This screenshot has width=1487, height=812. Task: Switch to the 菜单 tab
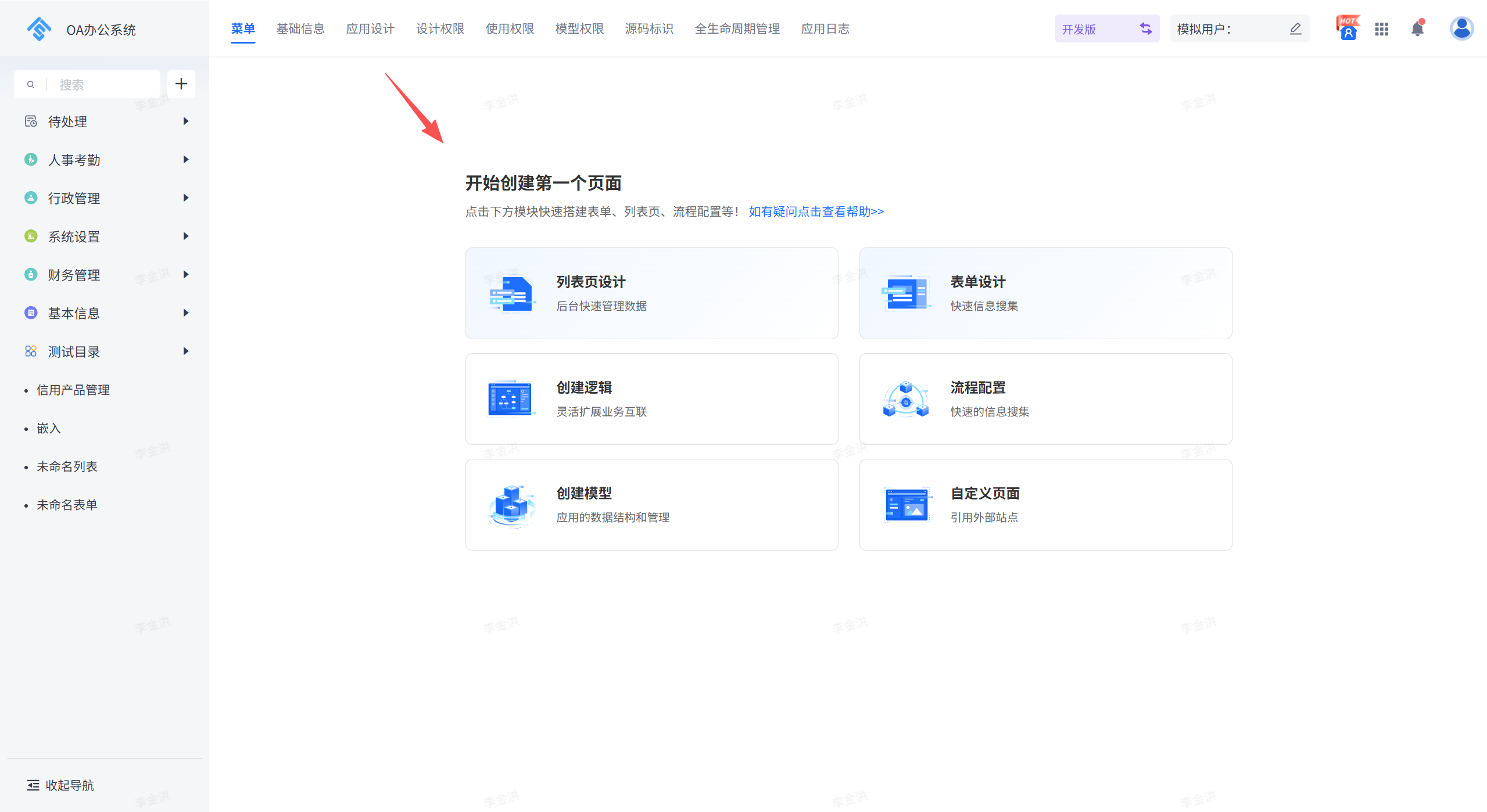click(x=243, y=28)
